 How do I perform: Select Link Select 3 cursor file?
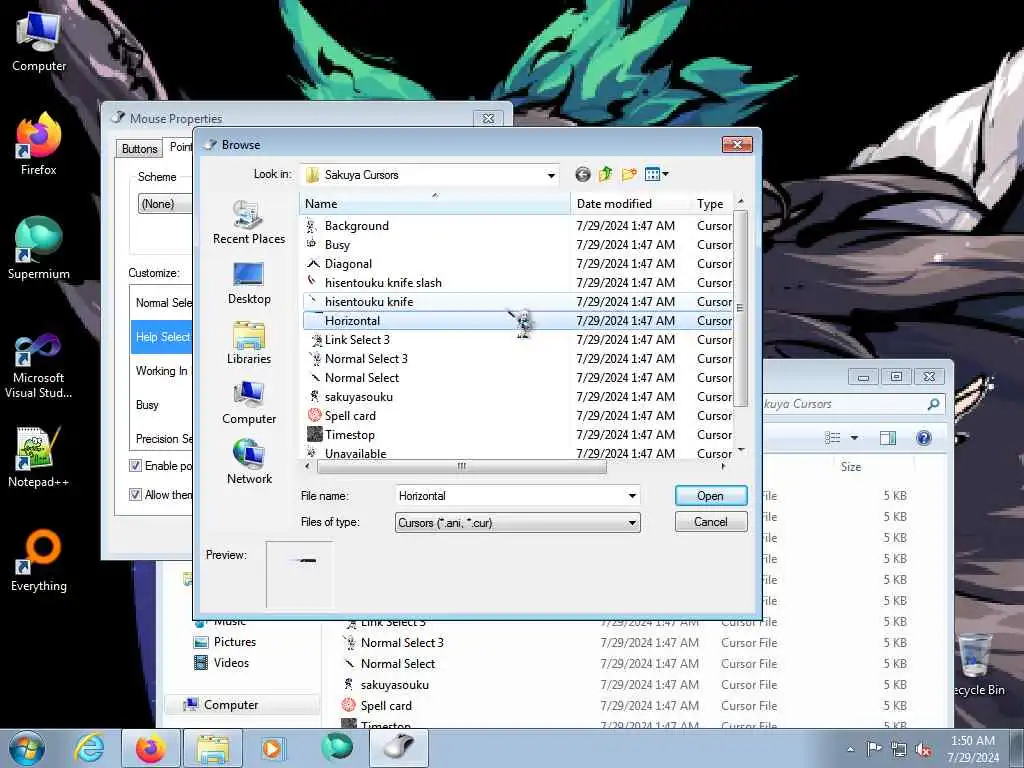click(x=357, y=340)
